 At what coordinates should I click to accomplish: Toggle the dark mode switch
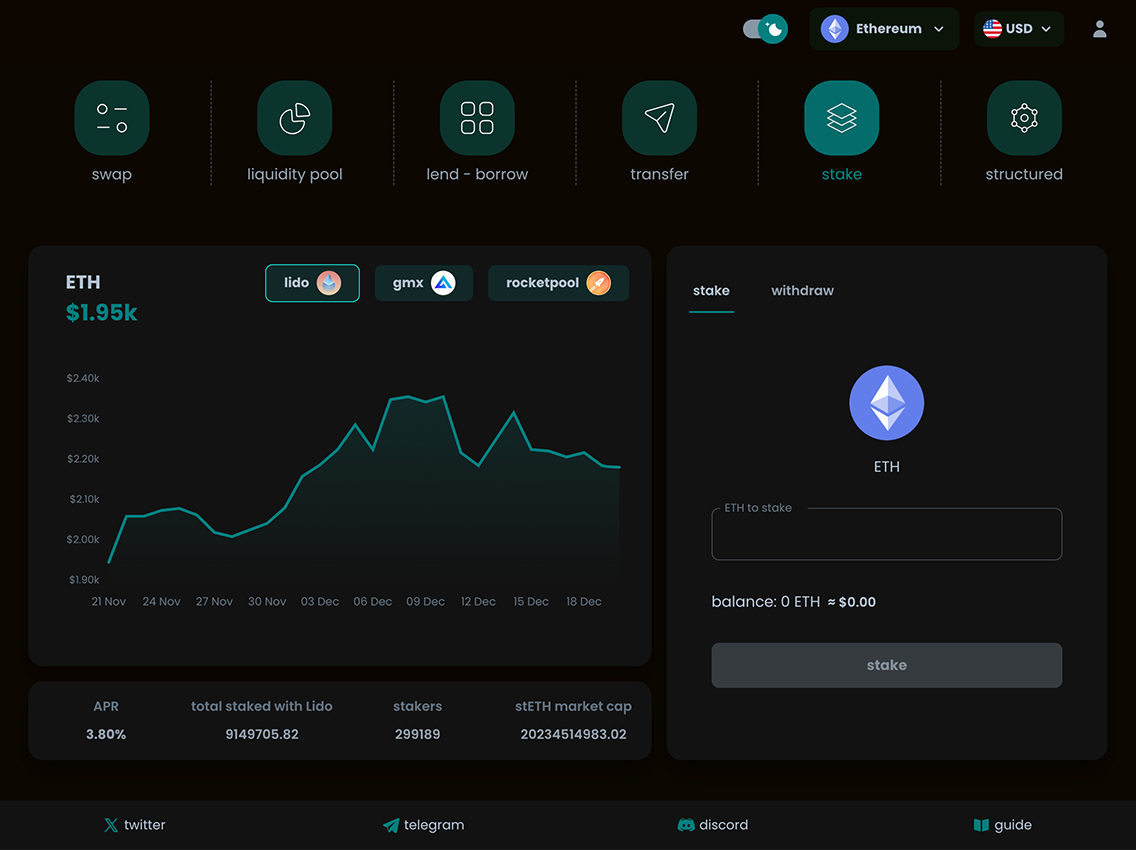(765, 29)
